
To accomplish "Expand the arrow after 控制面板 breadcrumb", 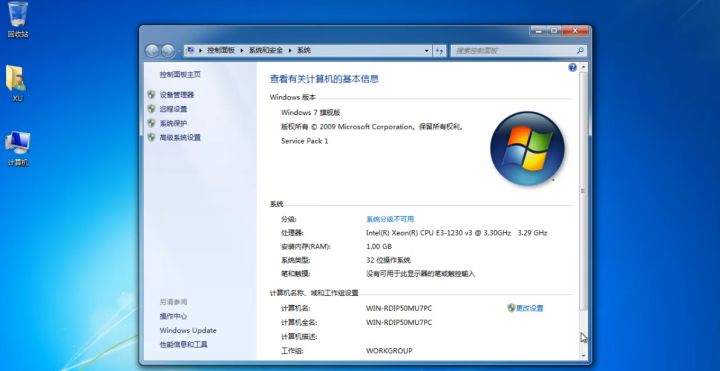I will (242, 51).
